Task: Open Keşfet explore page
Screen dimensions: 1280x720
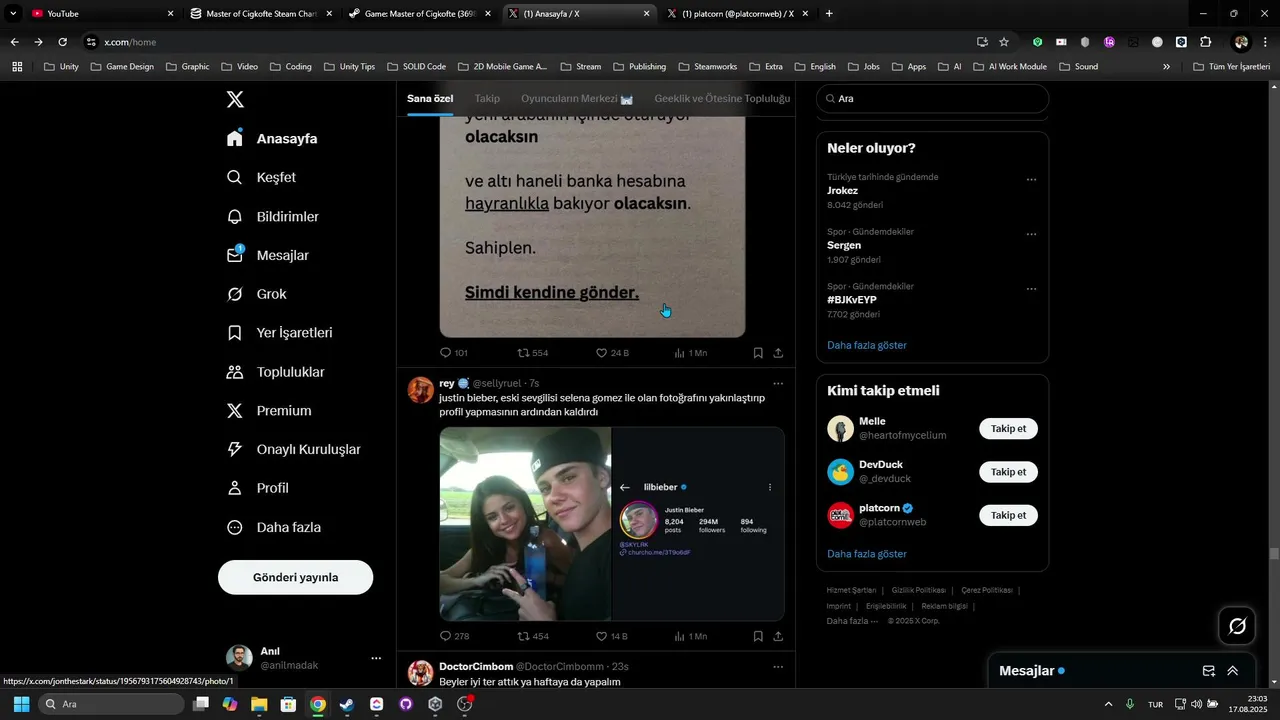Action: [x=261, y=177]
